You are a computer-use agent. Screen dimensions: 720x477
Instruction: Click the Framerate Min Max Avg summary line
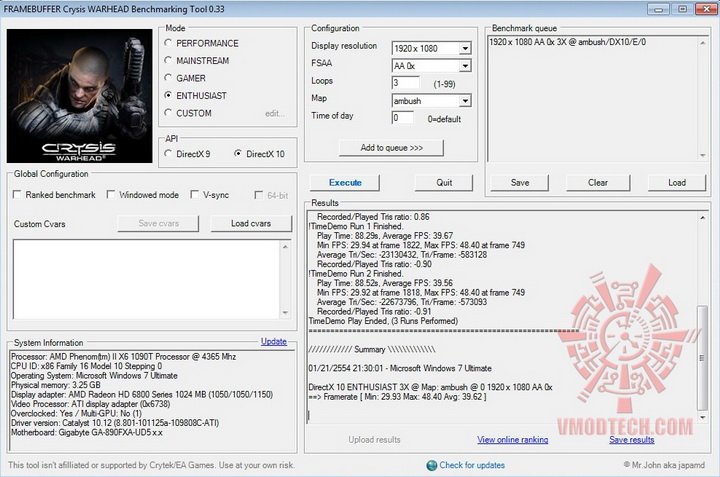(x=397, y=397)
